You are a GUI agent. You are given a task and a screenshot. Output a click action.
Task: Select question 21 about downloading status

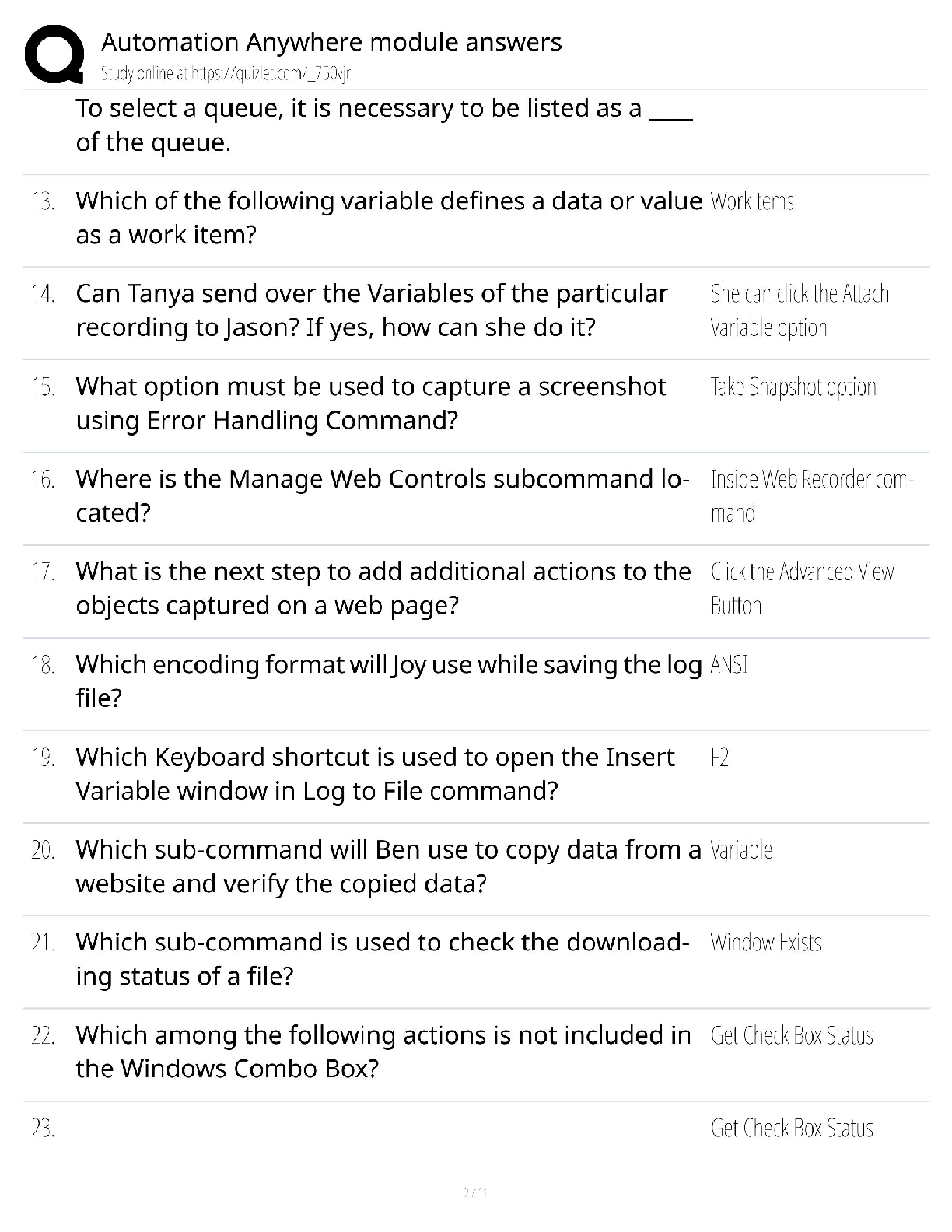tap(383, 959)
